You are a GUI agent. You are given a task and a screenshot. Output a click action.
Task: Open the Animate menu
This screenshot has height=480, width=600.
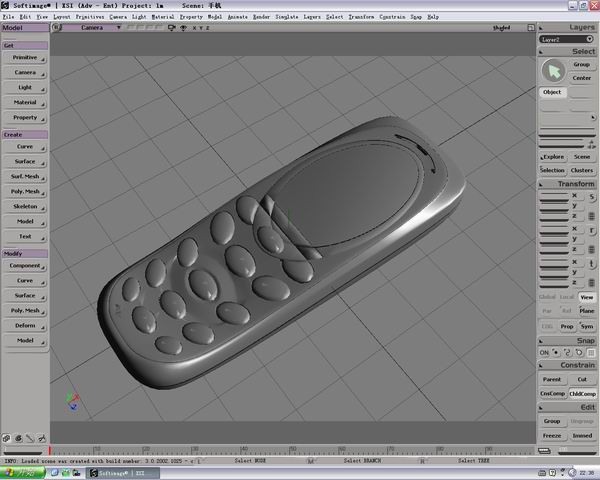point(238,17)
